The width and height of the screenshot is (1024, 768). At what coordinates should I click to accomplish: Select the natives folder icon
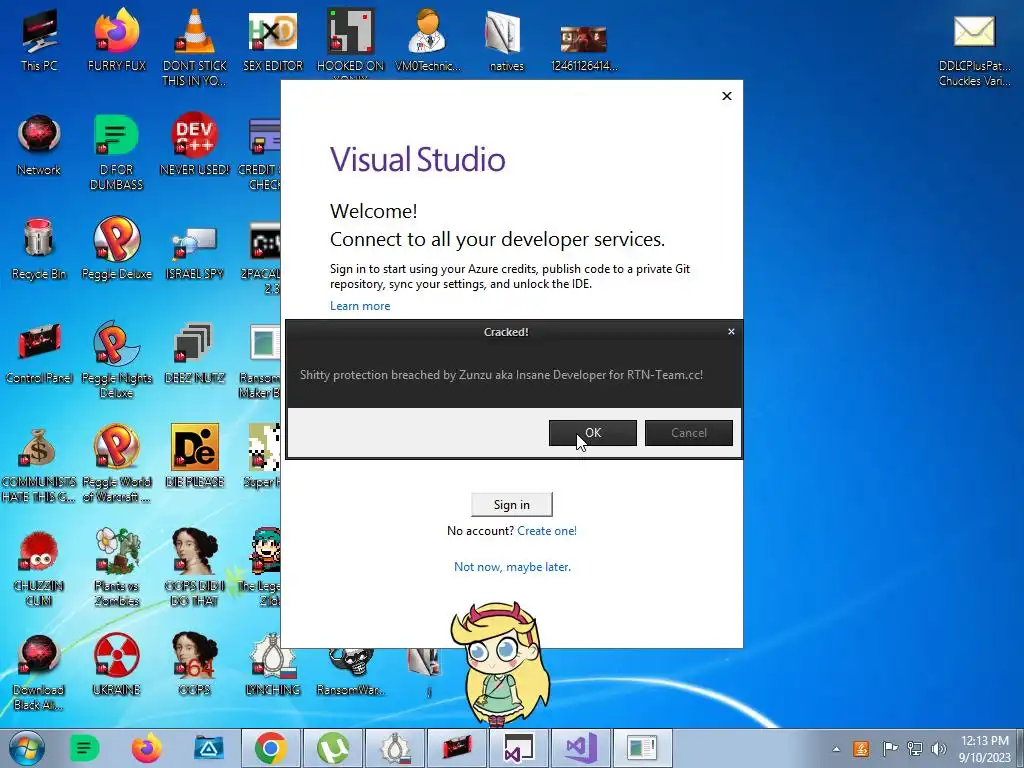(x=506, y=40)
